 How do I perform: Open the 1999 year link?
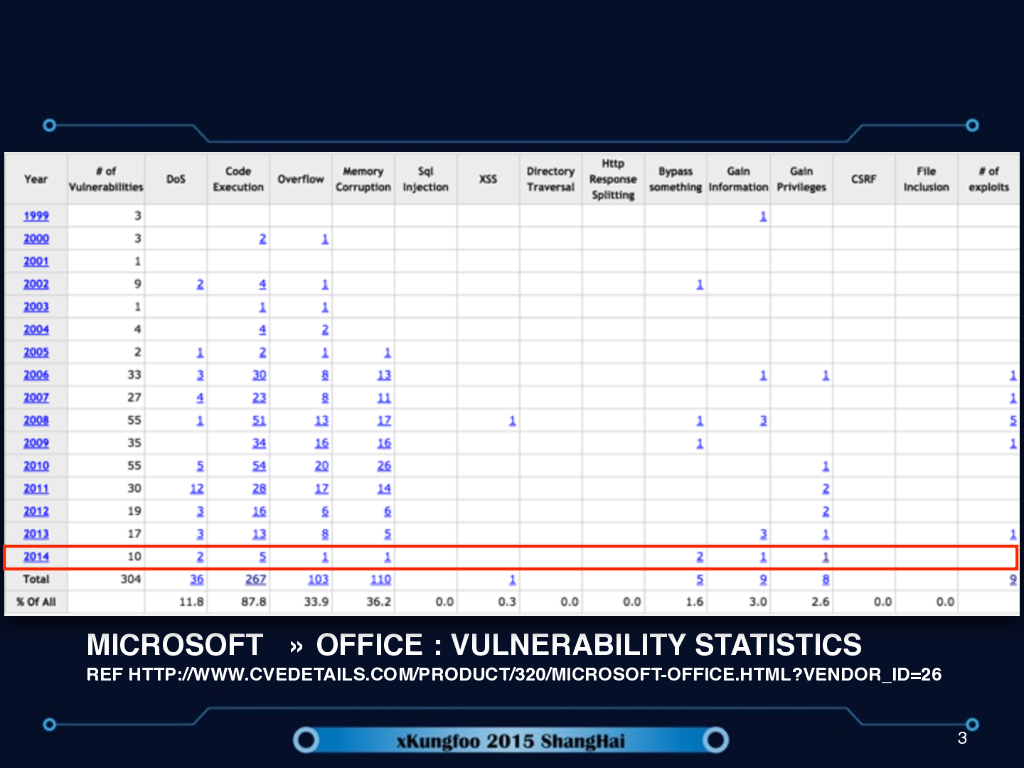(x=36, y=216)
